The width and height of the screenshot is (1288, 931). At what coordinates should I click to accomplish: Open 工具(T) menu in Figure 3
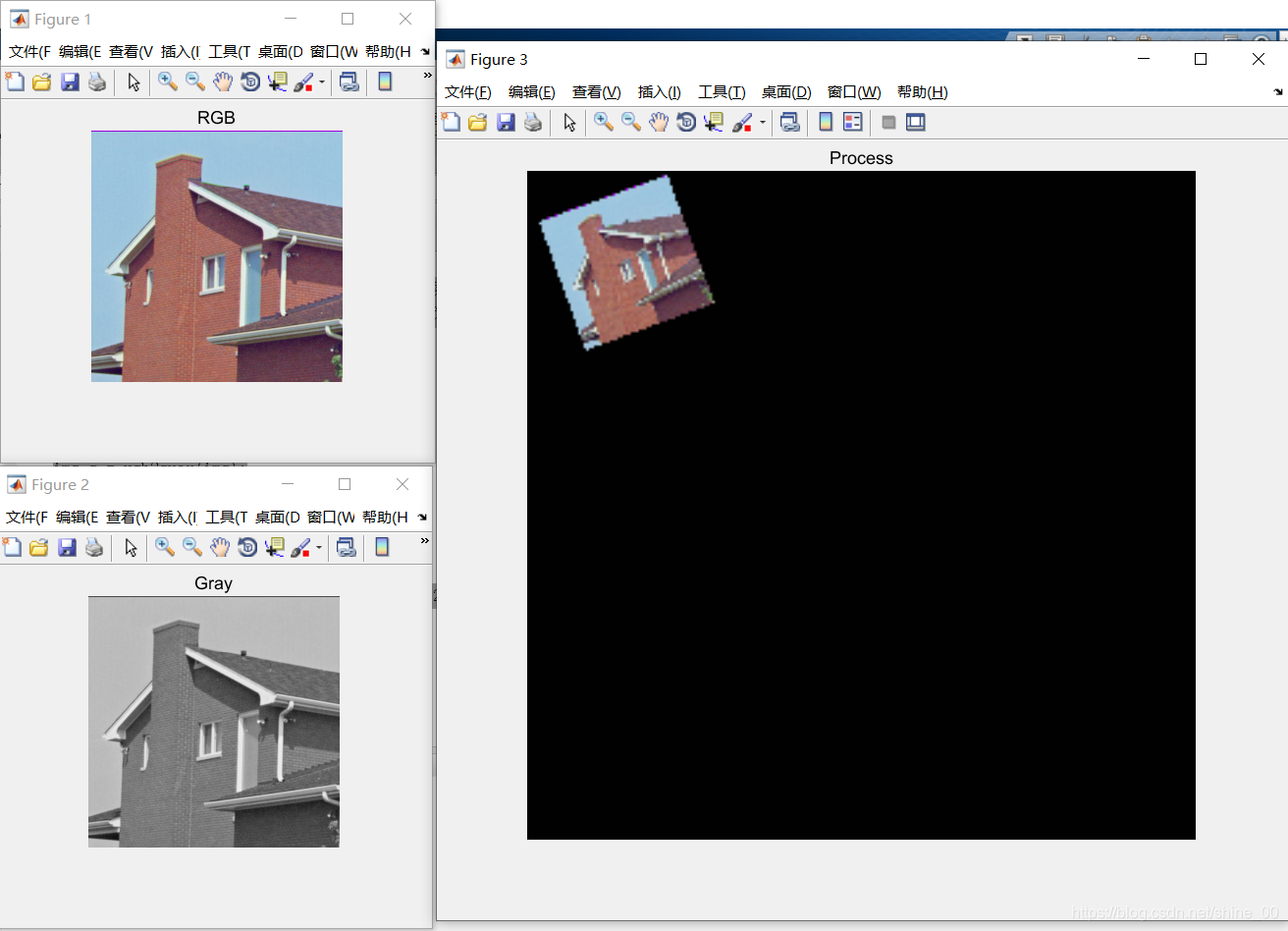(x=722, y=92)
